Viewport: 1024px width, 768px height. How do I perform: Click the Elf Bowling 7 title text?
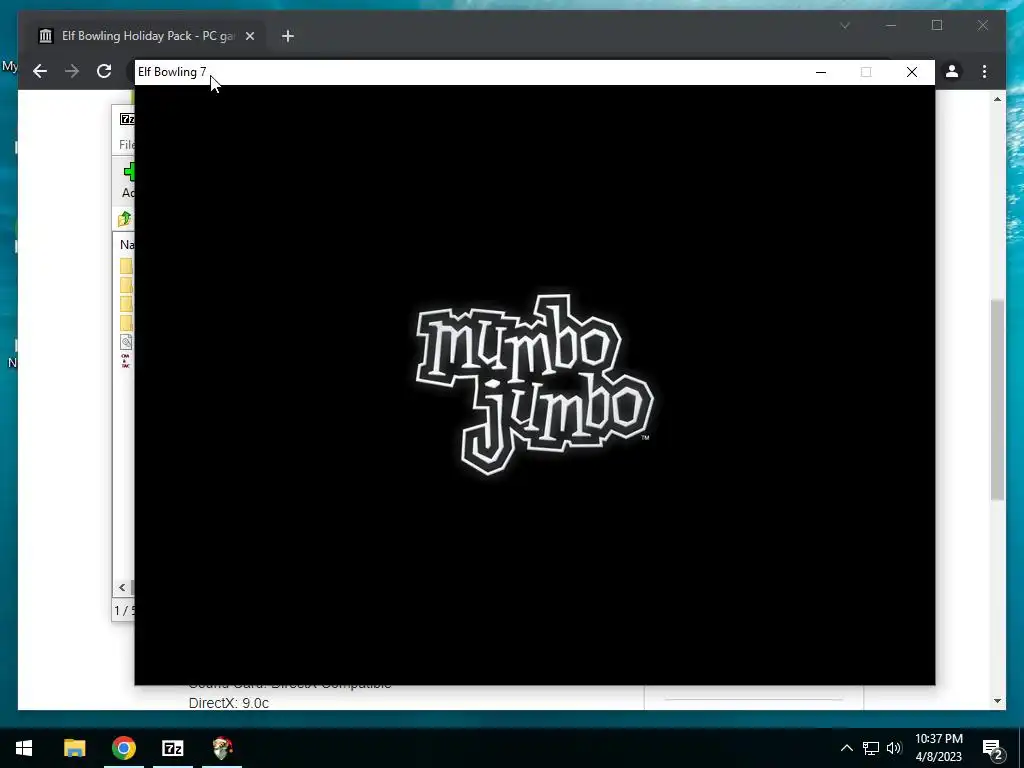[172, 72]
